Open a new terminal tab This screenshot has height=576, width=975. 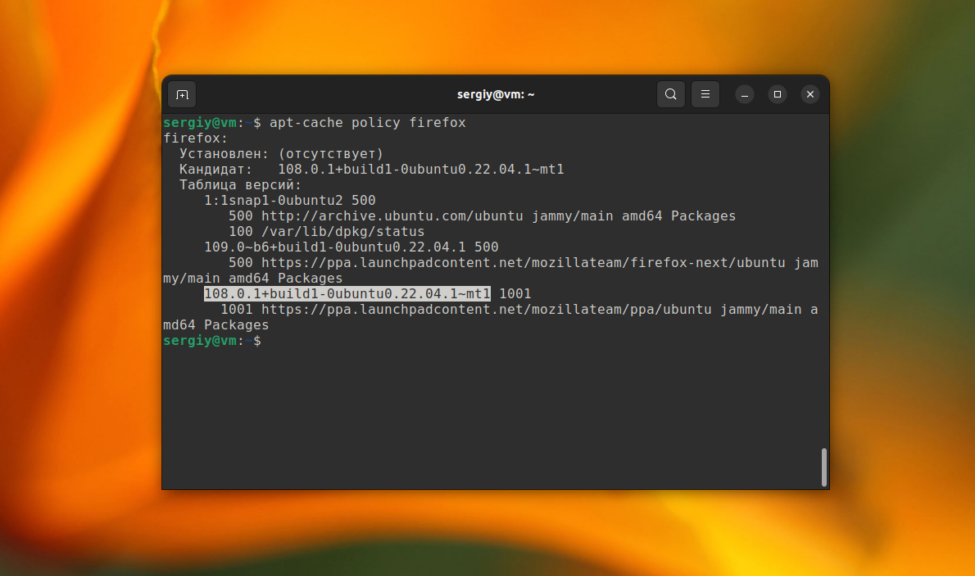(182, 95)
